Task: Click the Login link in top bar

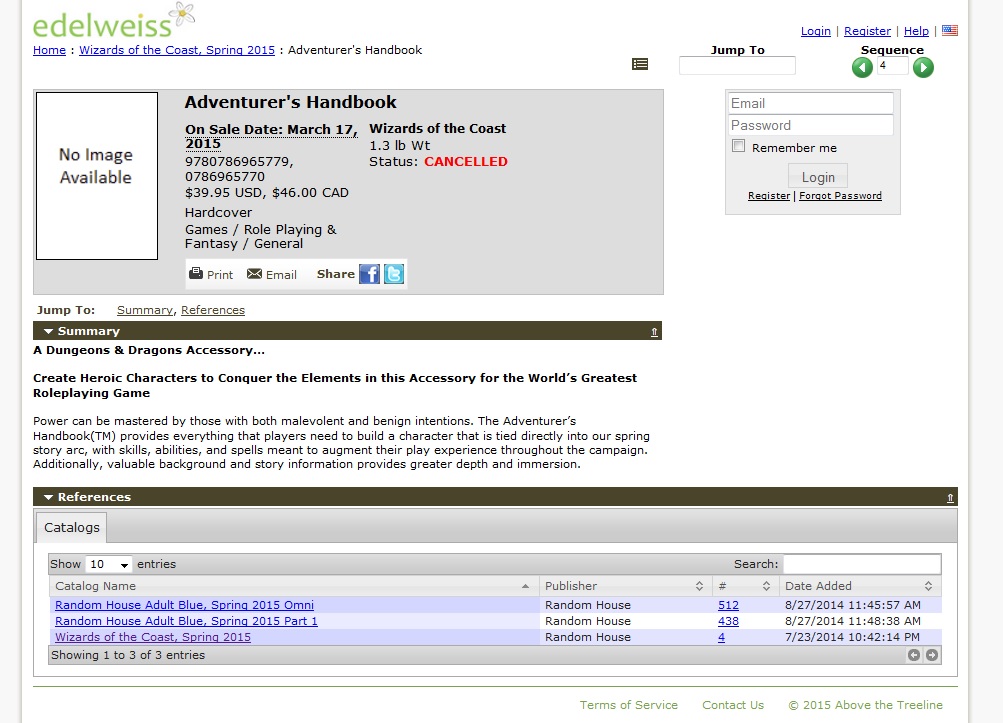Action: (x=816, y=31)
